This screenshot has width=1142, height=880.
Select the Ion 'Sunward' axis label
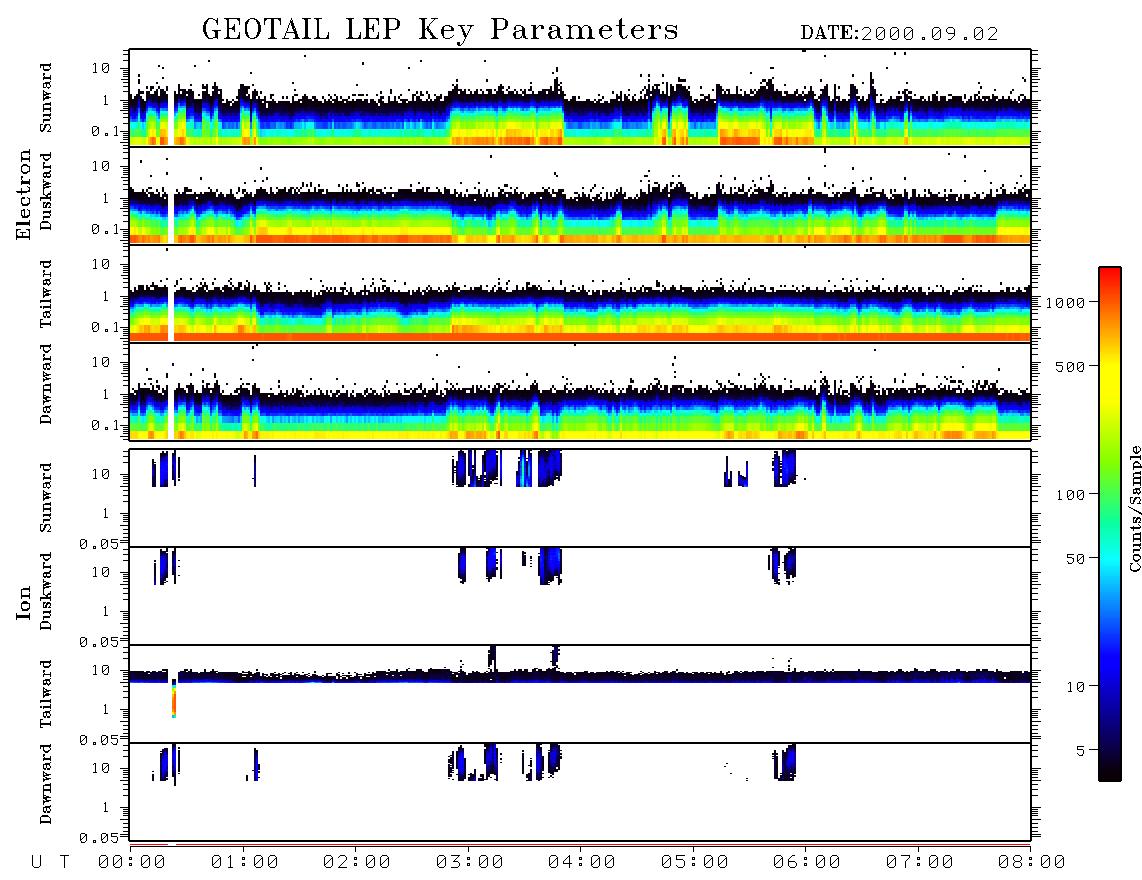(x=46, y=498)
